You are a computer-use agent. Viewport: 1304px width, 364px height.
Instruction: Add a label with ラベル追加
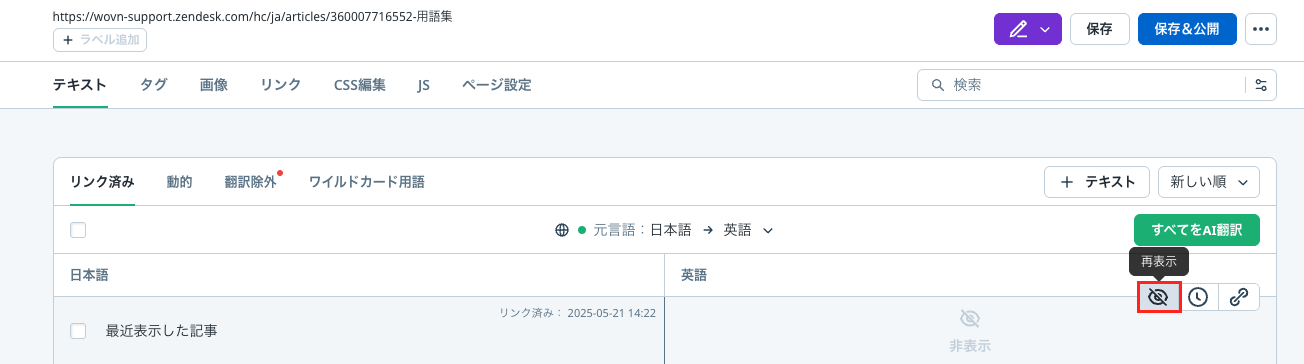click(x=100, y=40)
